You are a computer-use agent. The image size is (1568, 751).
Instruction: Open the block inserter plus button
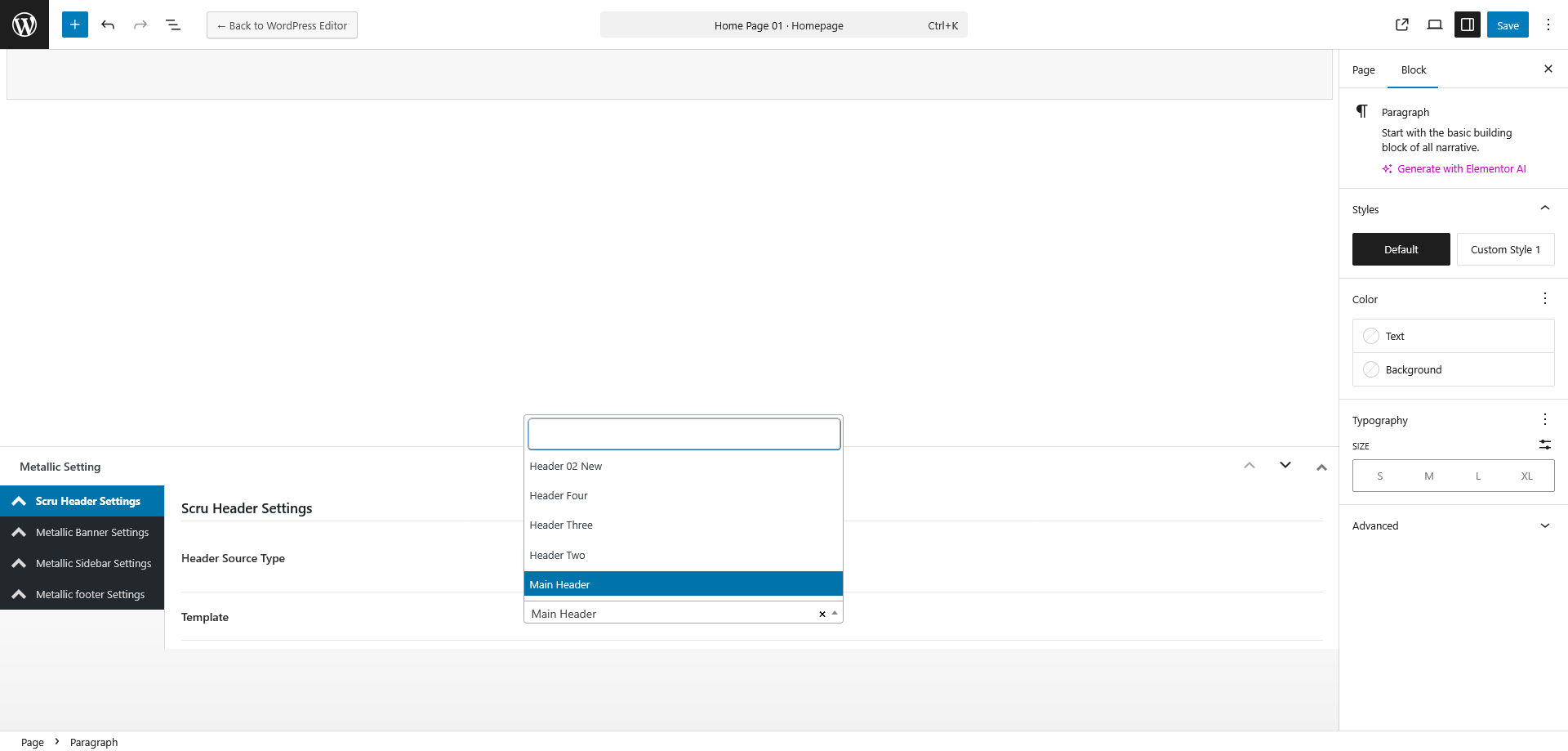(x=74, y=25)
